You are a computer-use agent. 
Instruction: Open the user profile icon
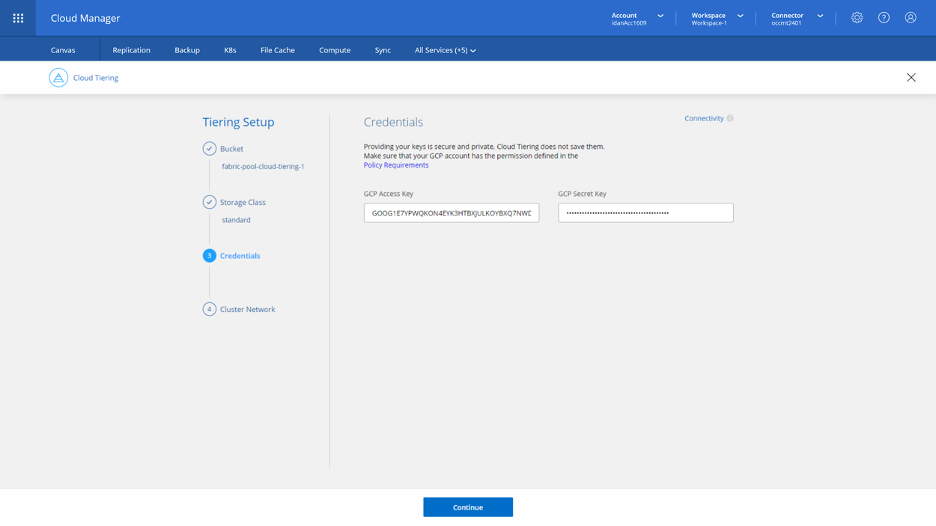[910, 18]
